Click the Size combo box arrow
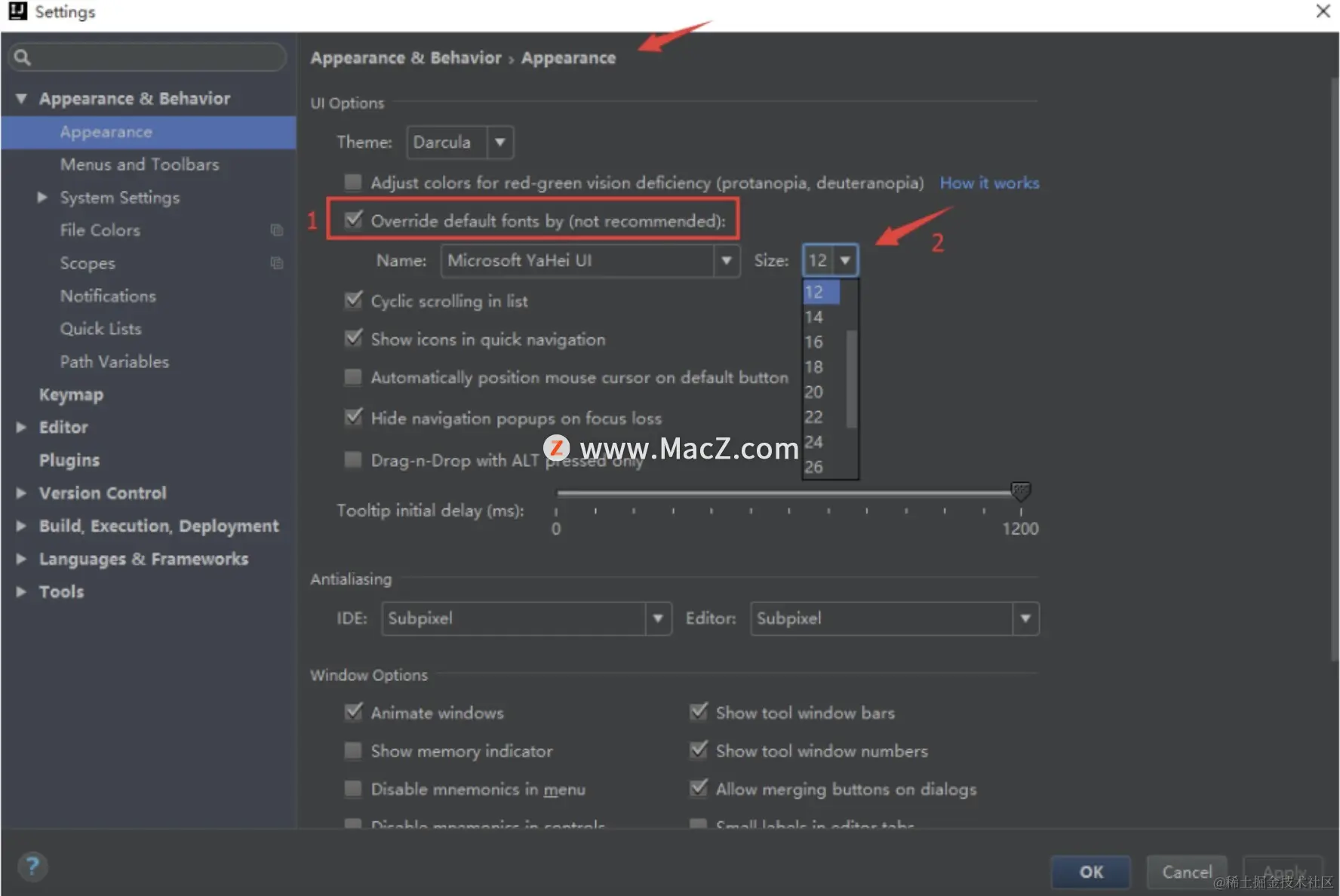The image size is (1340, 896). [845, 261]
